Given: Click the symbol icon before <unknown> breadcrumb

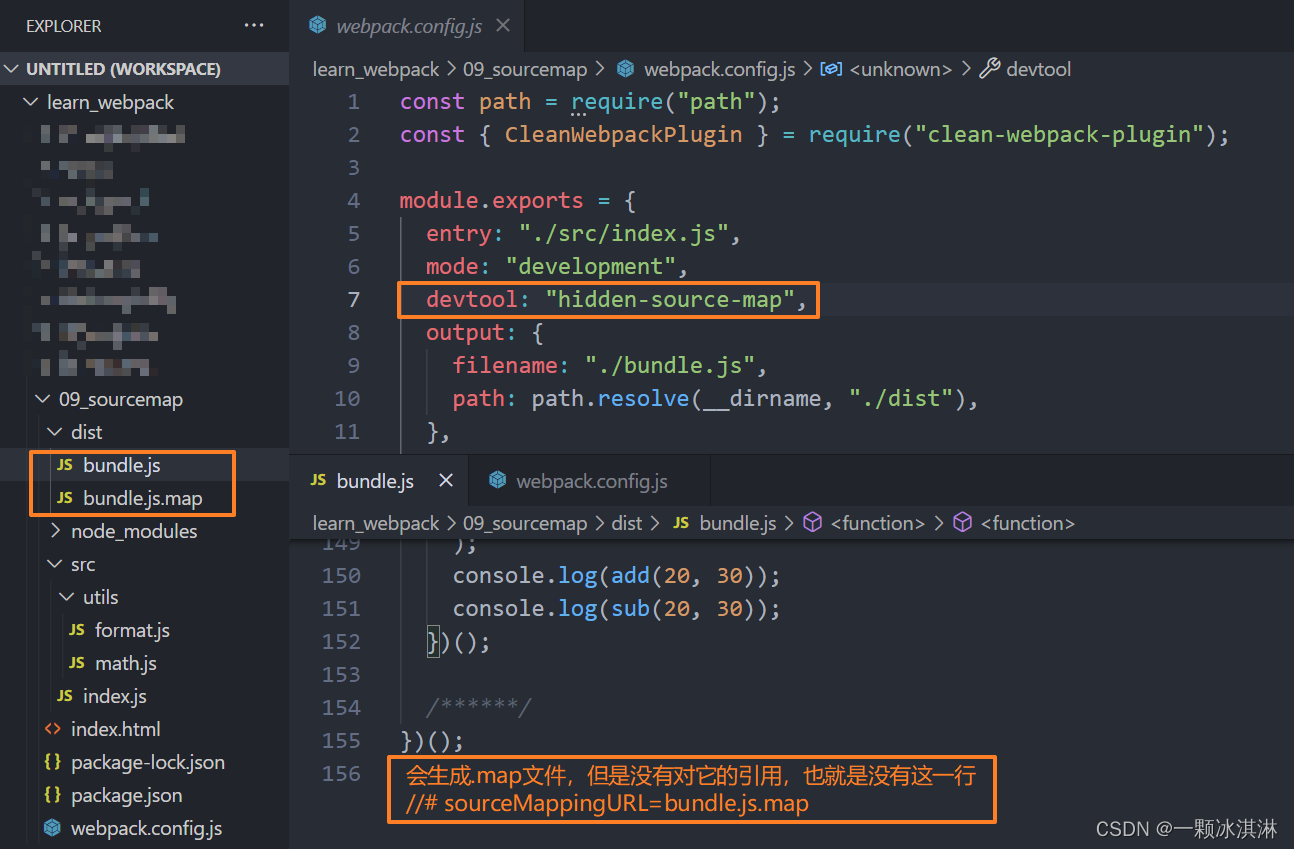Looking at the screenshot, I should pos(830,69).
